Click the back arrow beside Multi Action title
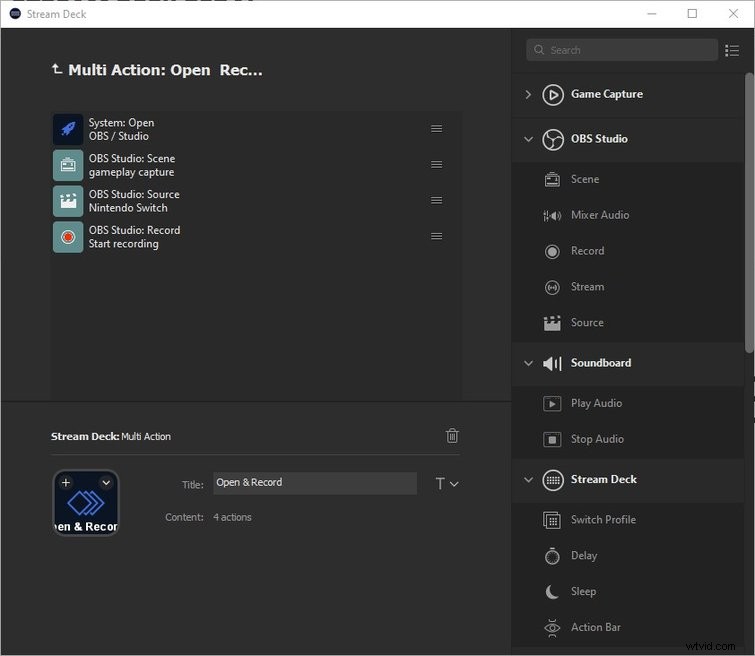 click(x=57, y=70)
